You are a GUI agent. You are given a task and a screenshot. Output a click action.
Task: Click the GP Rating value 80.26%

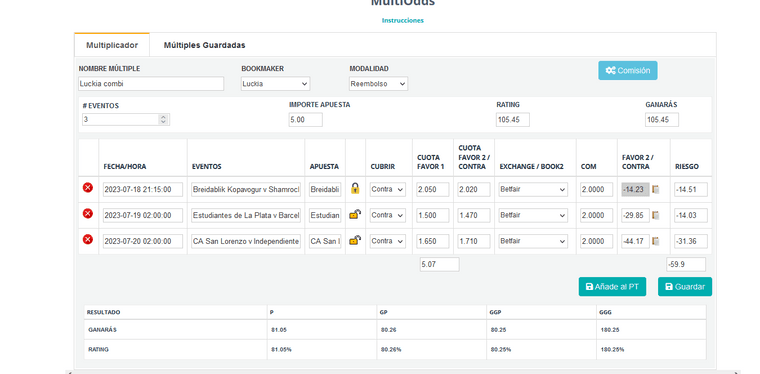pyautogui.click(x=391, y=349)
